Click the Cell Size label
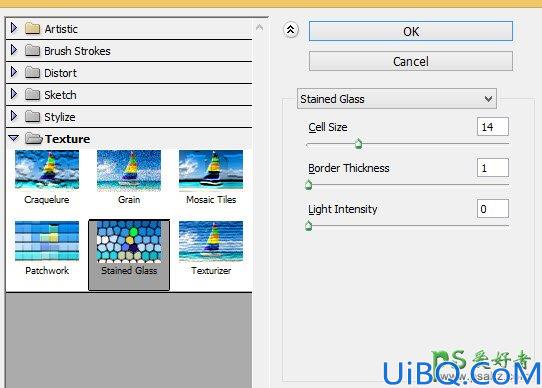This screenshot has height=388, width=542. [328, 127]
